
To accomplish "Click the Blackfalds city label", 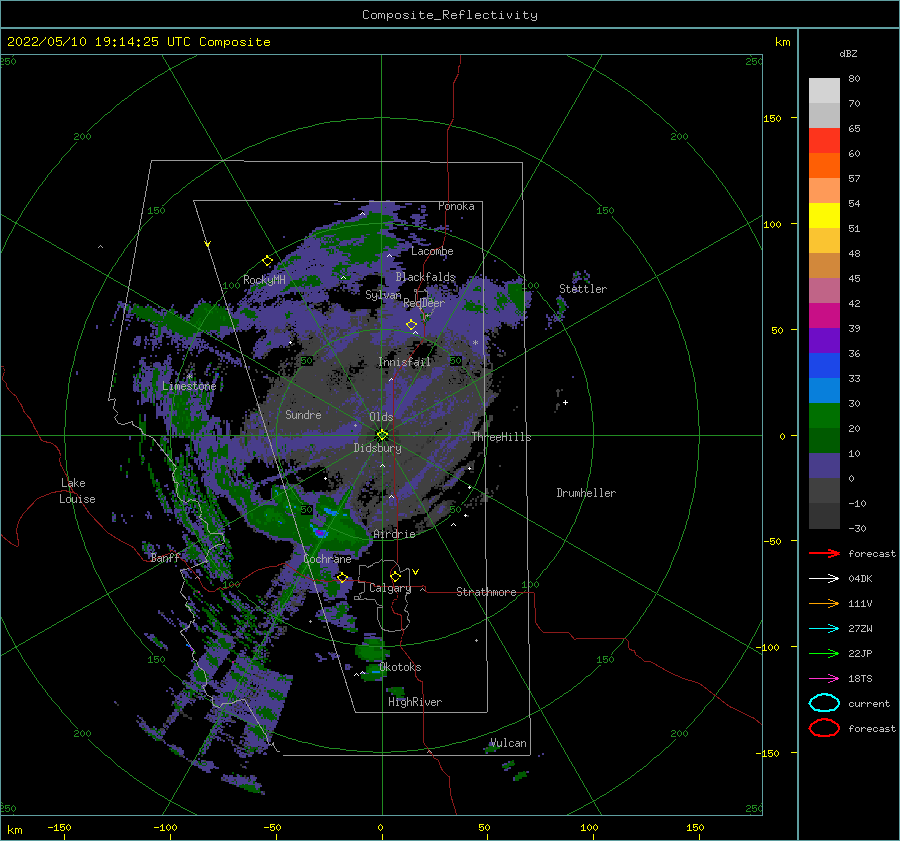I will click(425, 277).
